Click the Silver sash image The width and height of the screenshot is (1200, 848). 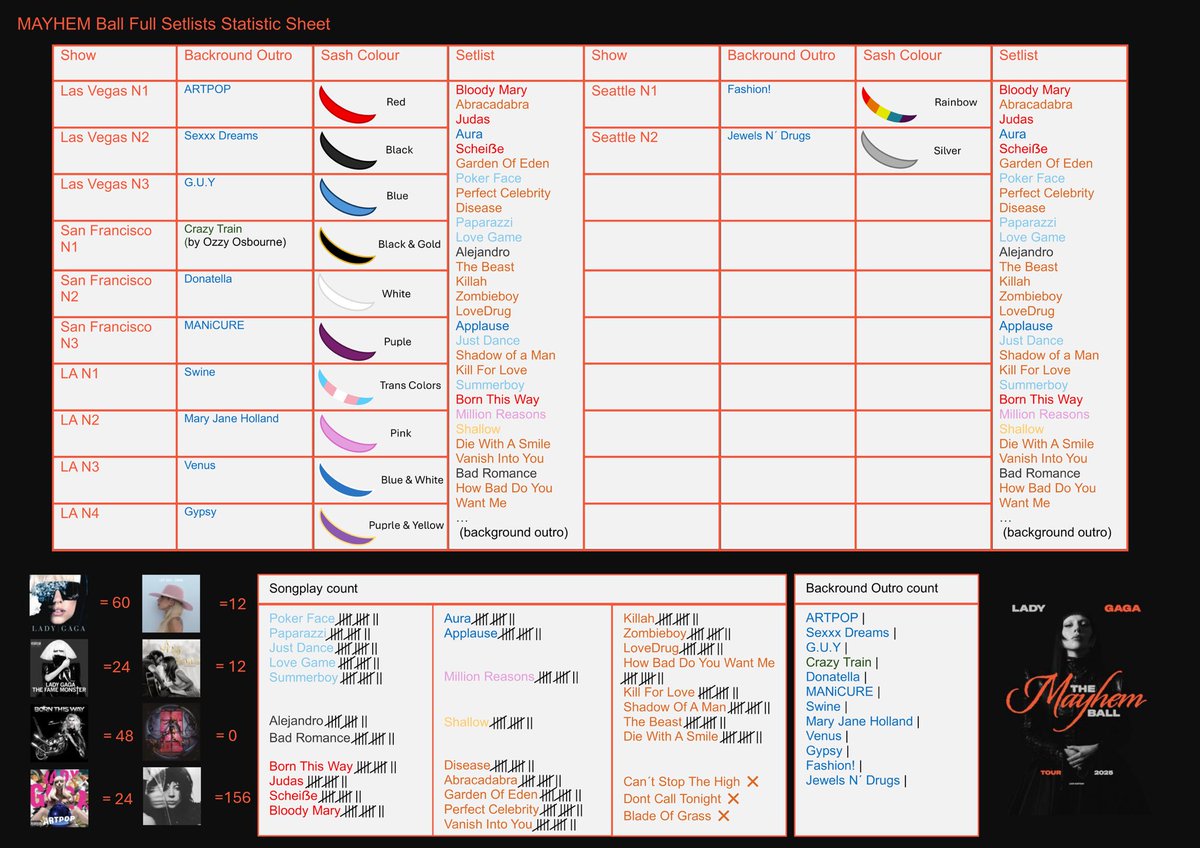890,151
